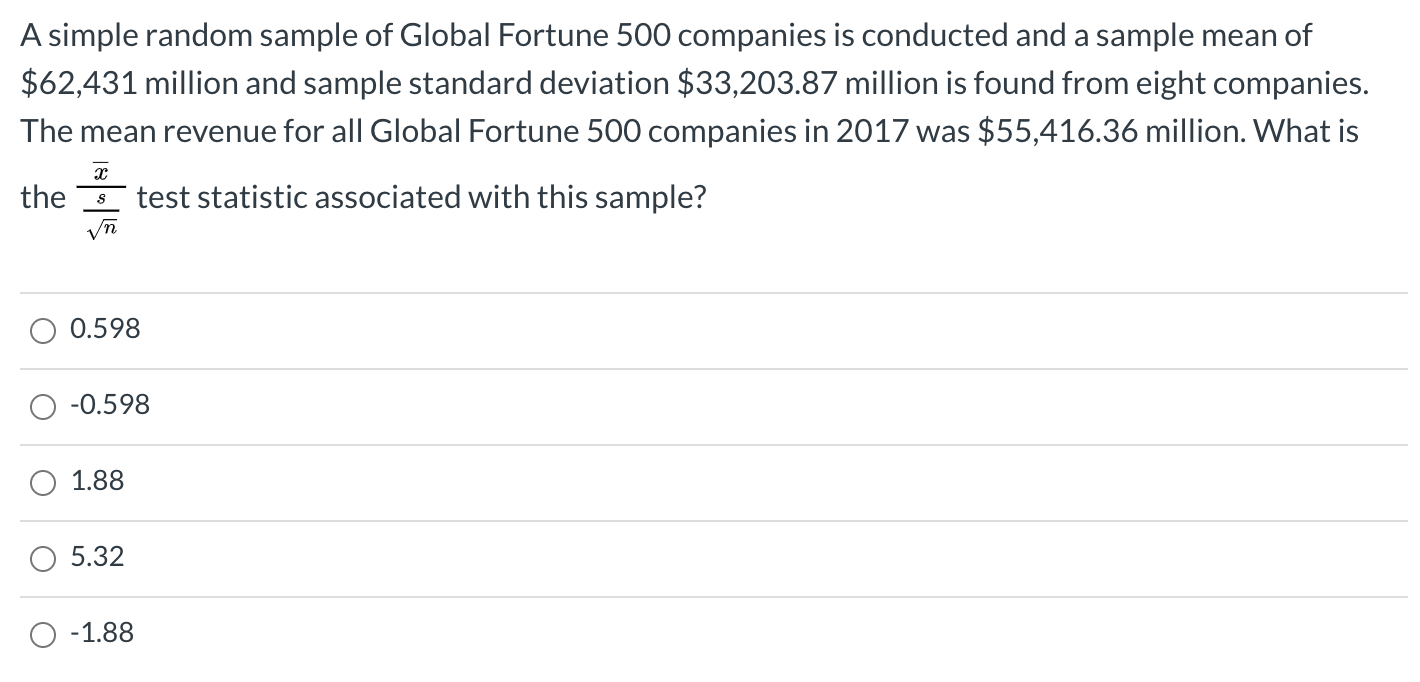Select the radio button for 0.598
The image size is (1420, 682).
click(x=42, y=330)
